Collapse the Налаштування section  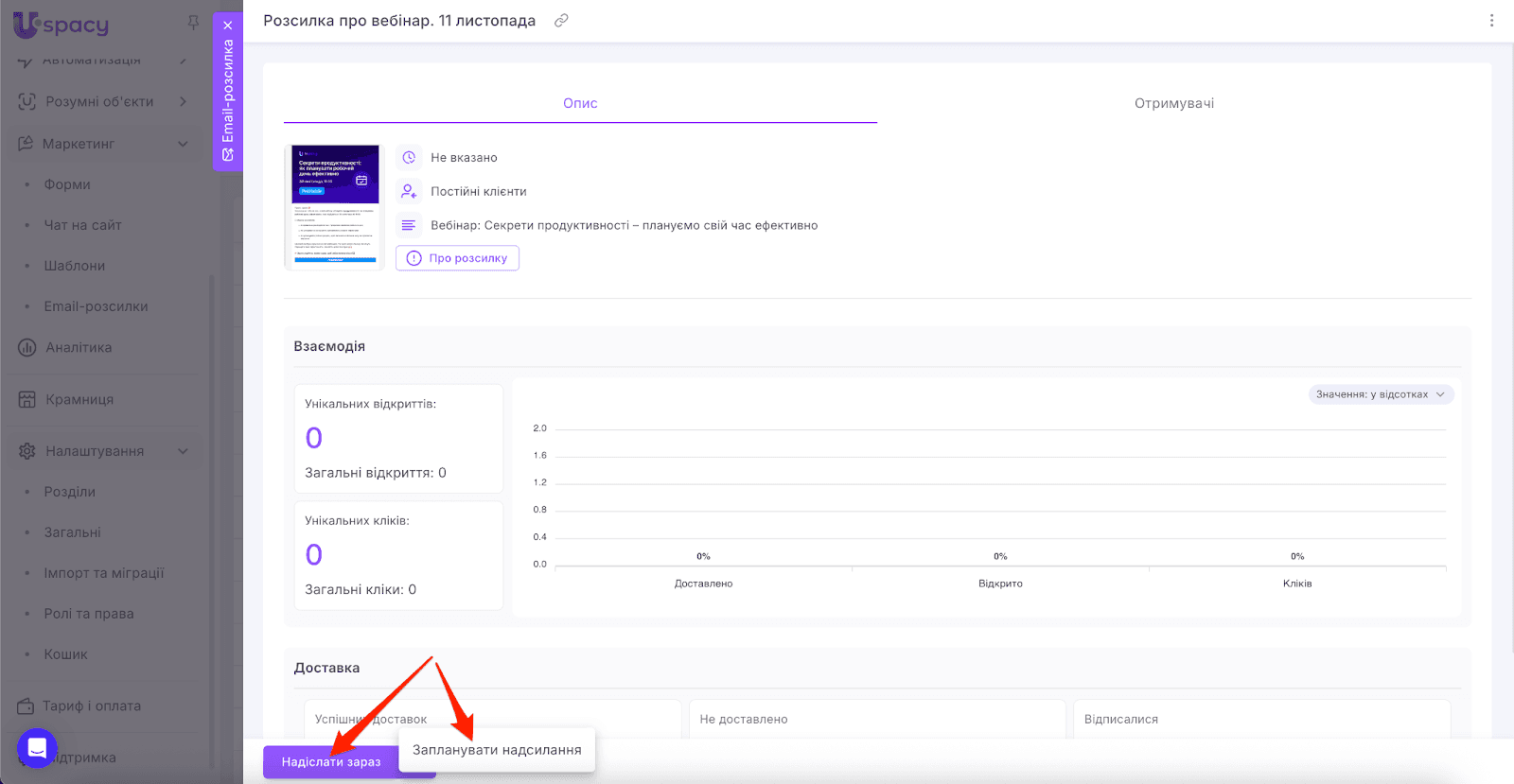[x=183, y=451]
